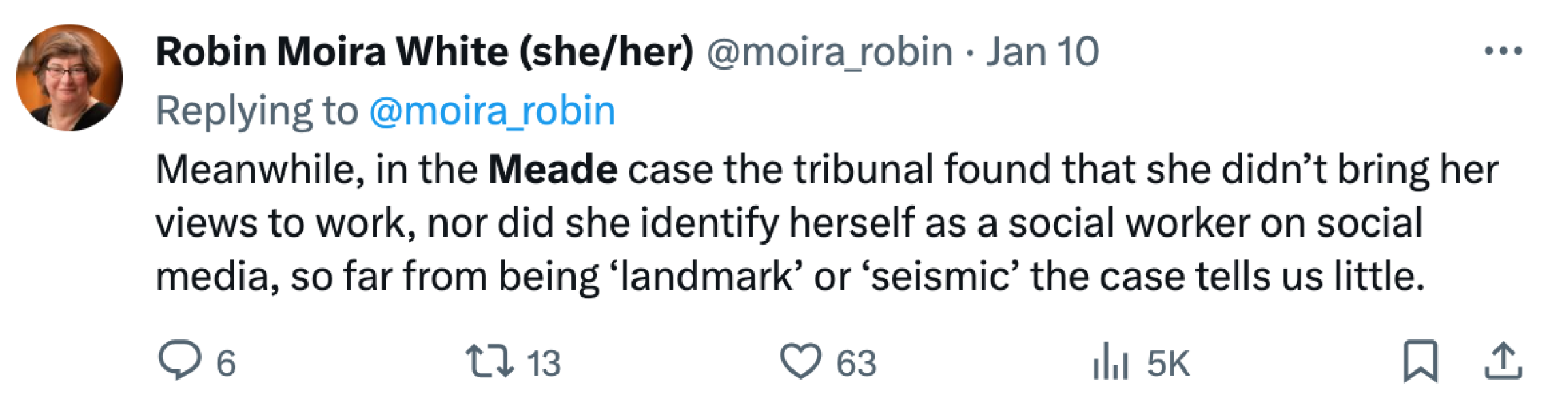Click the retweet count 13
1568x409 pixels.
(x=544, y=363)
